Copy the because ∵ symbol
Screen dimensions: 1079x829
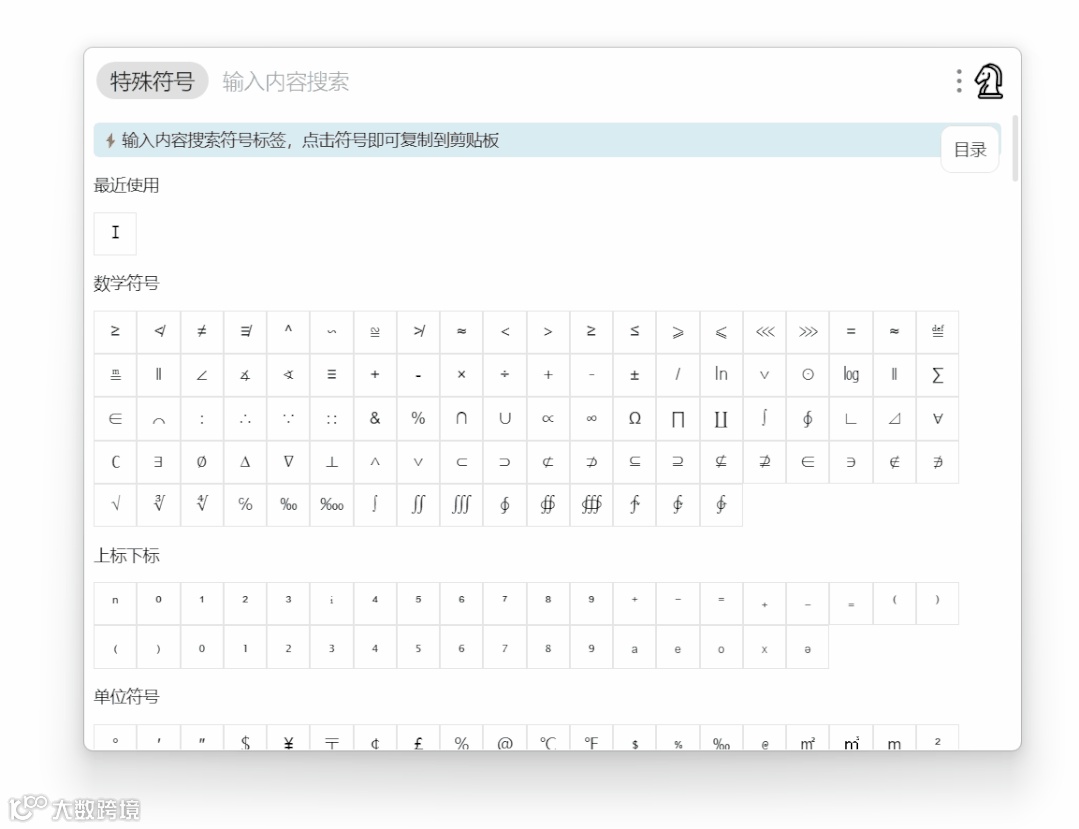pyautogui.click(x=288, y=418)
